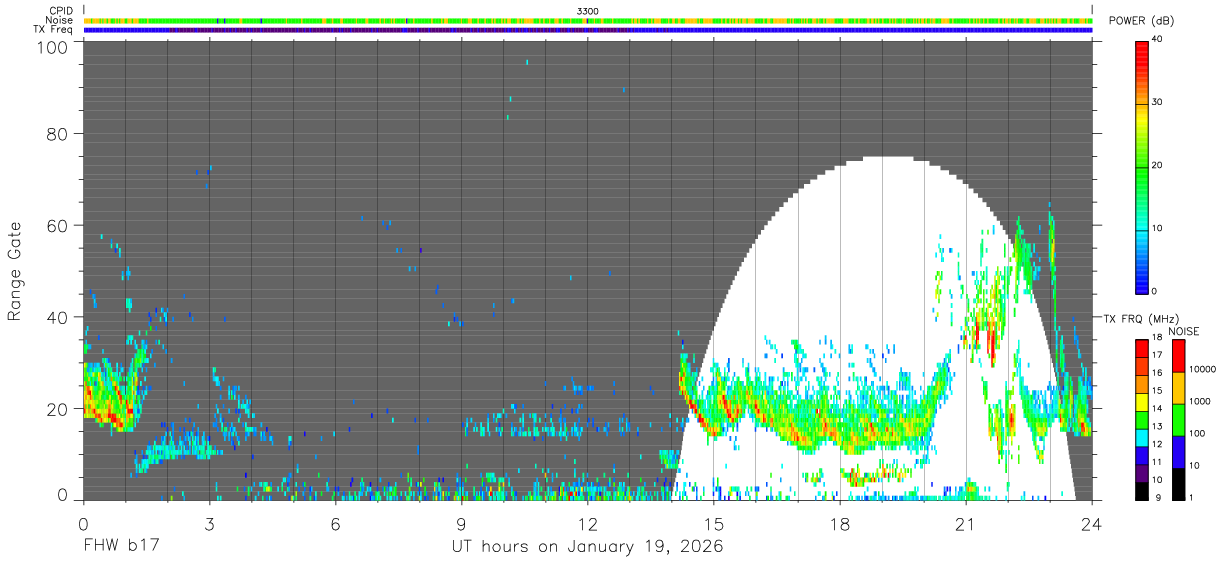Screen dimensions: 1228x567
Task: Click noise scale label 1000
Action: (1199, 401)
